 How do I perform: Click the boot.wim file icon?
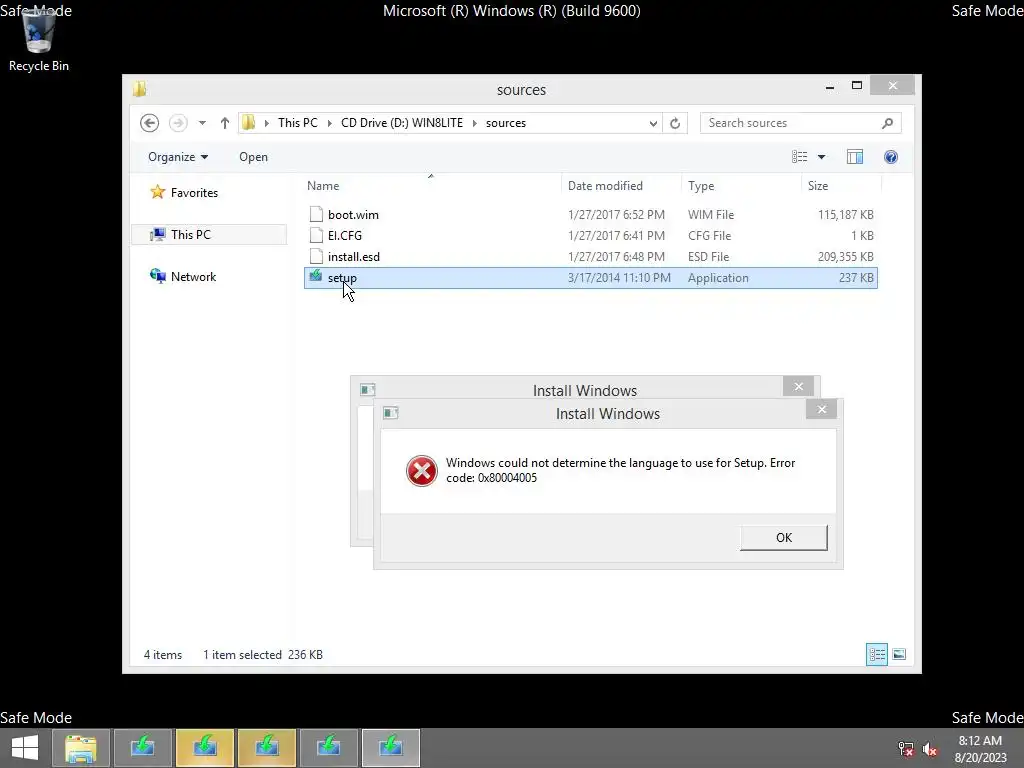coord(316,214)
